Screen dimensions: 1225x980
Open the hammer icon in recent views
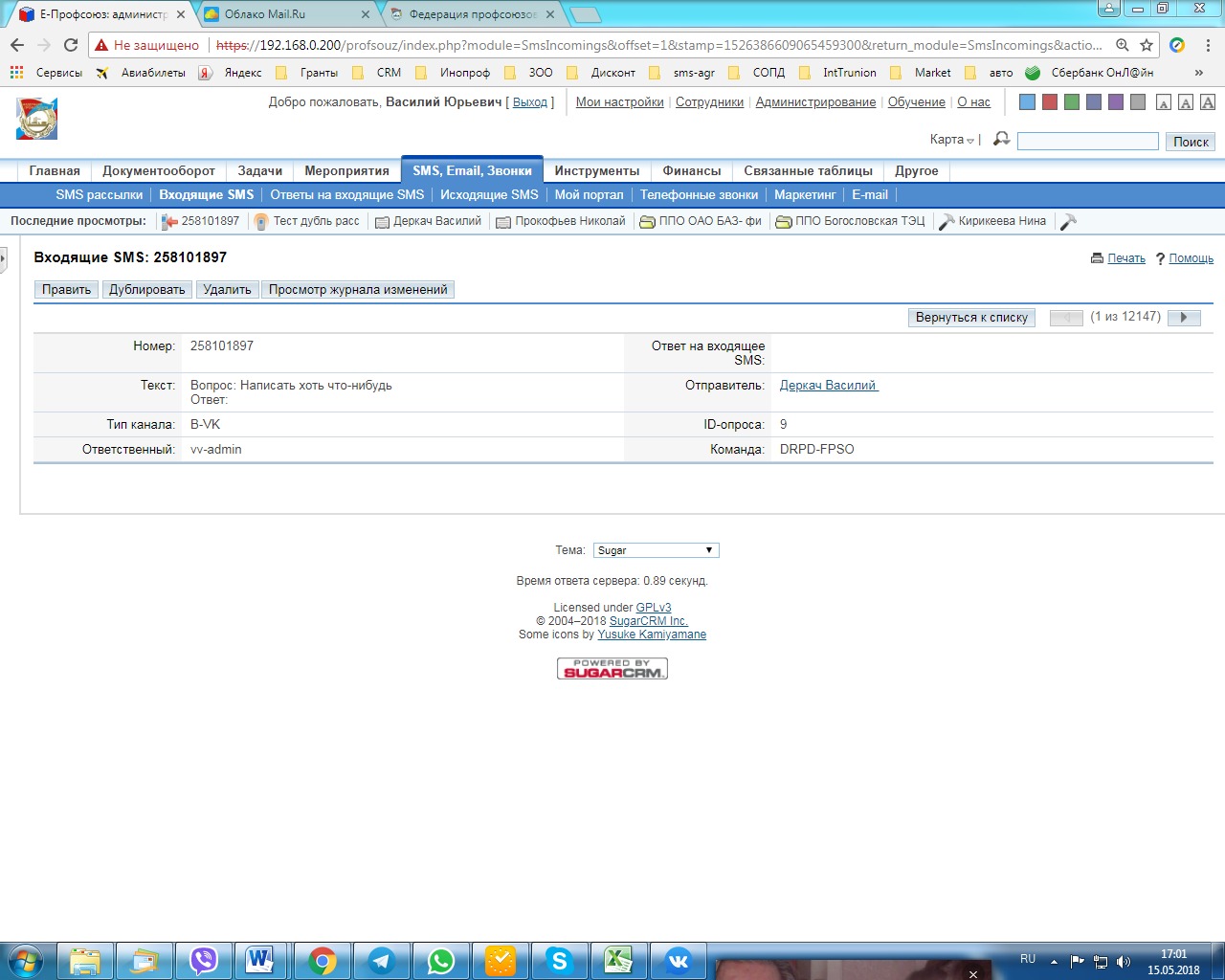(1069, 221)
